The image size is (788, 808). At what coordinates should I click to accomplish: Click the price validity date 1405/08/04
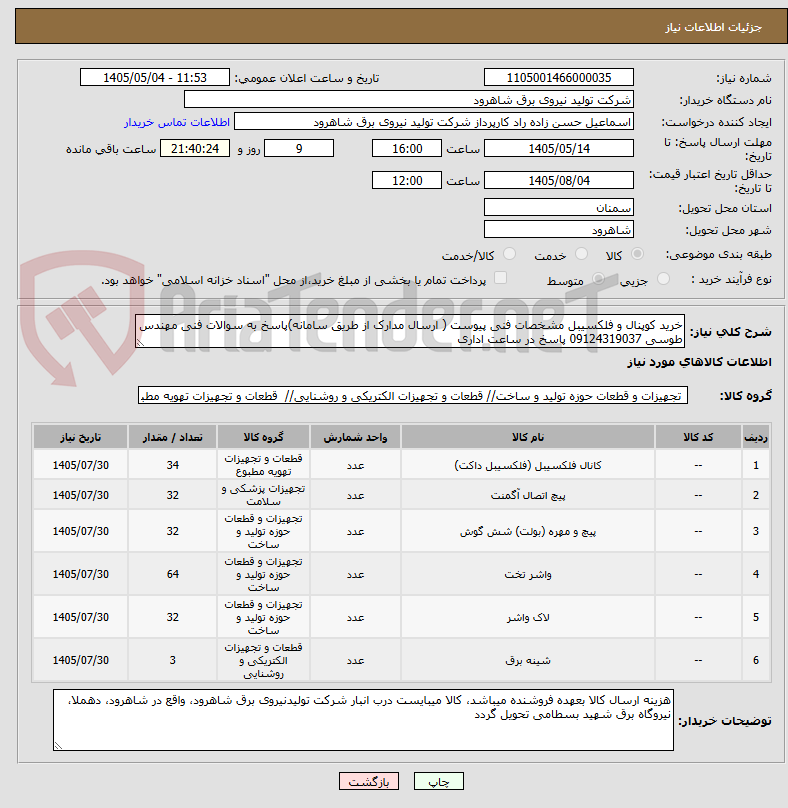(x=559, y=180)
